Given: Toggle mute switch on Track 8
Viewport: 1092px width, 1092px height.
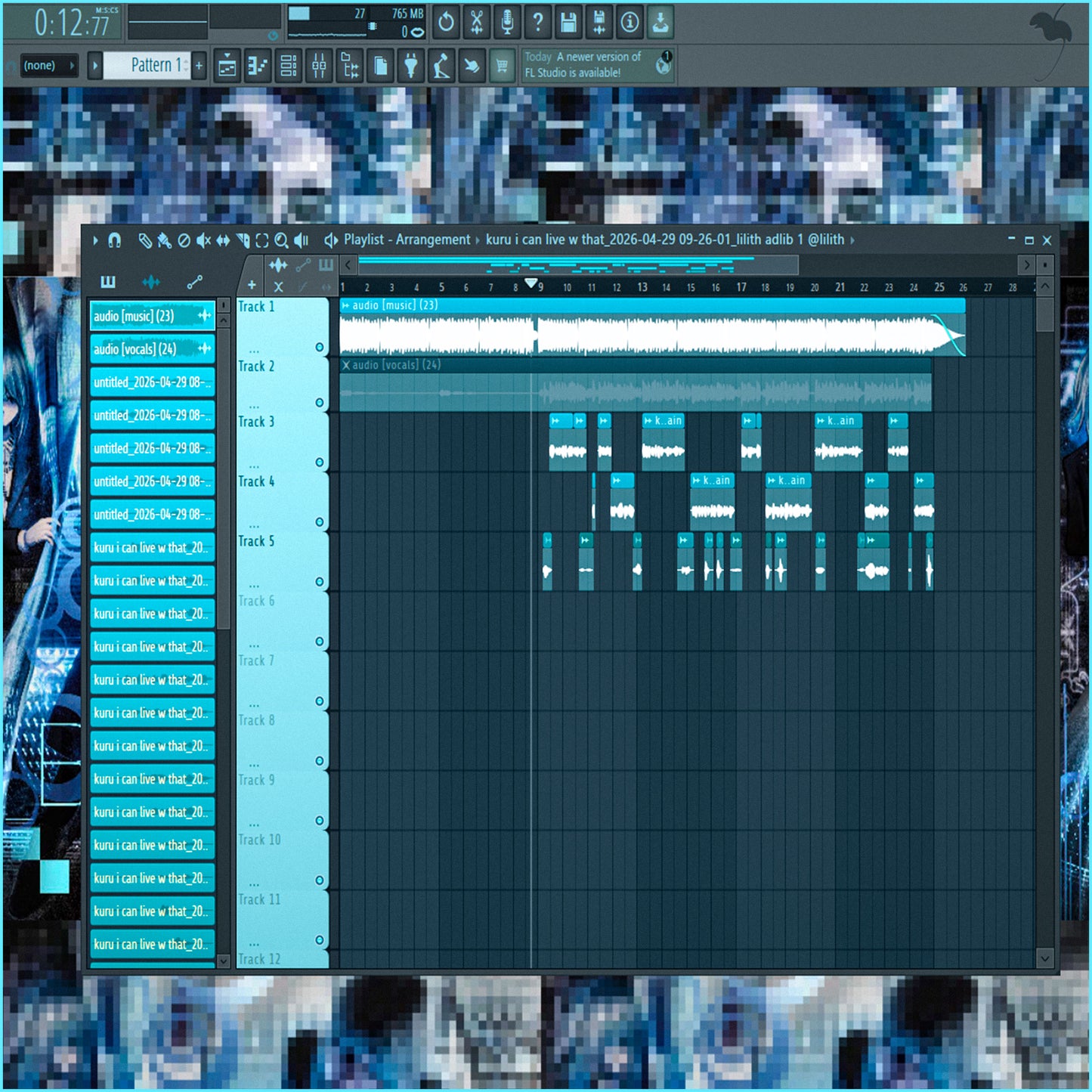Looking at the screenshot, I should pos(320,761).
